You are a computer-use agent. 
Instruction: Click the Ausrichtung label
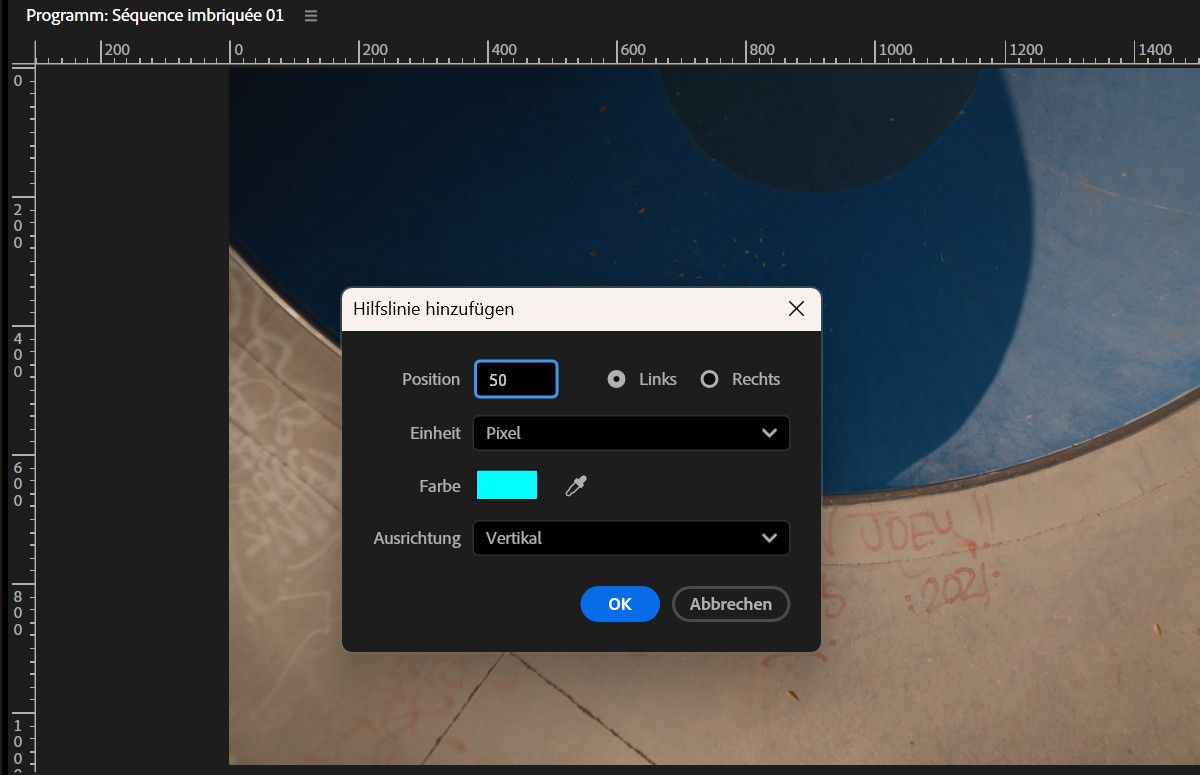click(417, 538)
